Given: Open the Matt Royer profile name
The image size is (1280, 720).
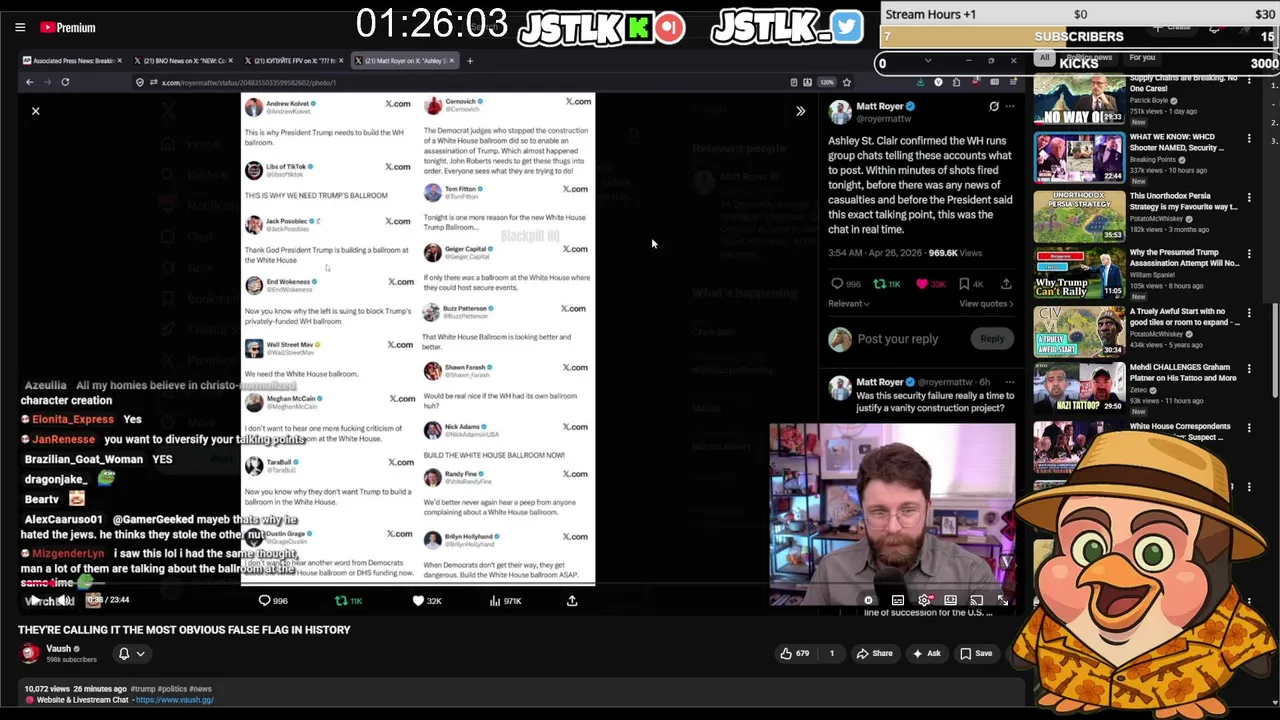Looking at the screenshot, I should 880,106.
